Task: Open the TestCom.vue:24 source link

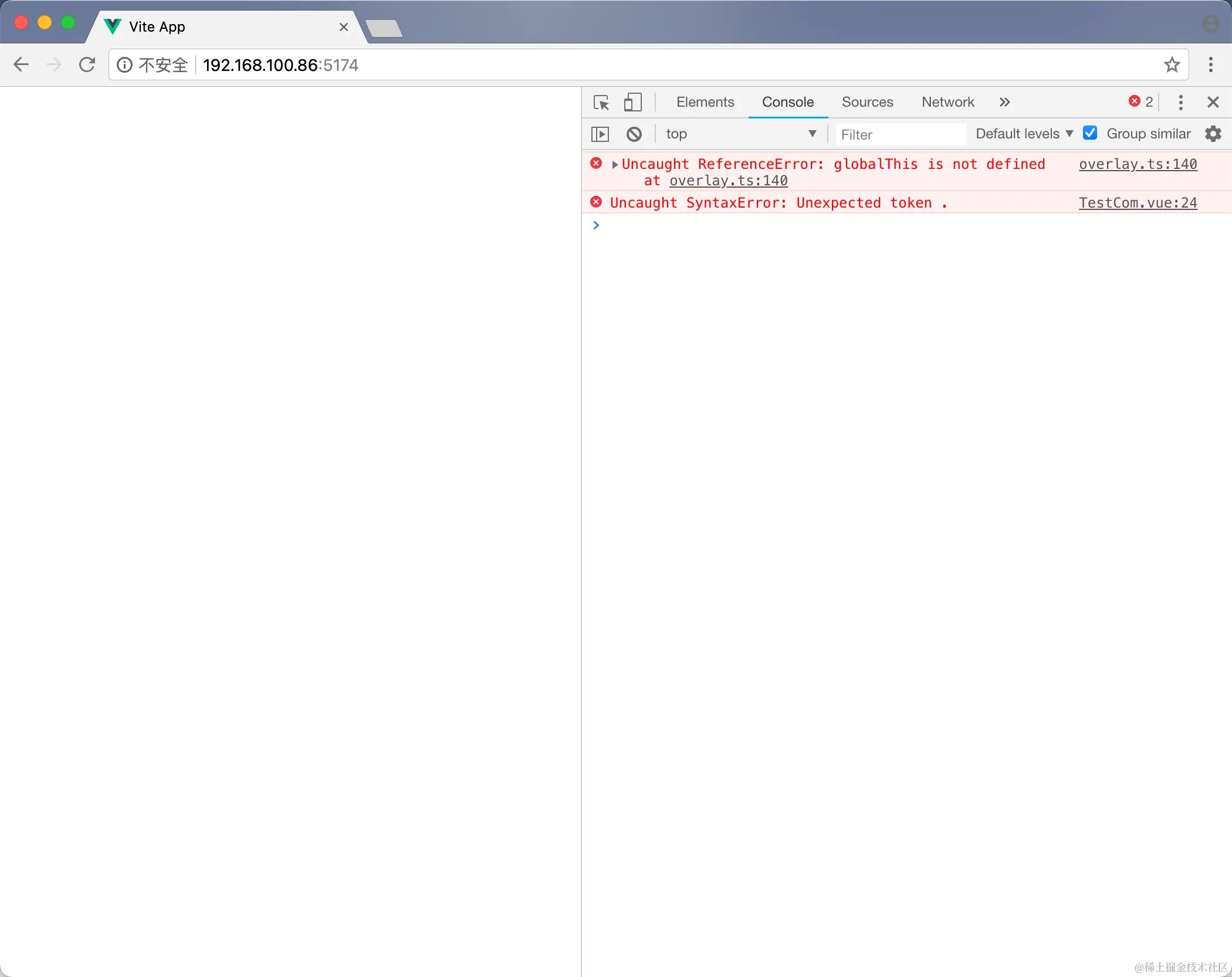Action: (1138, 203)
